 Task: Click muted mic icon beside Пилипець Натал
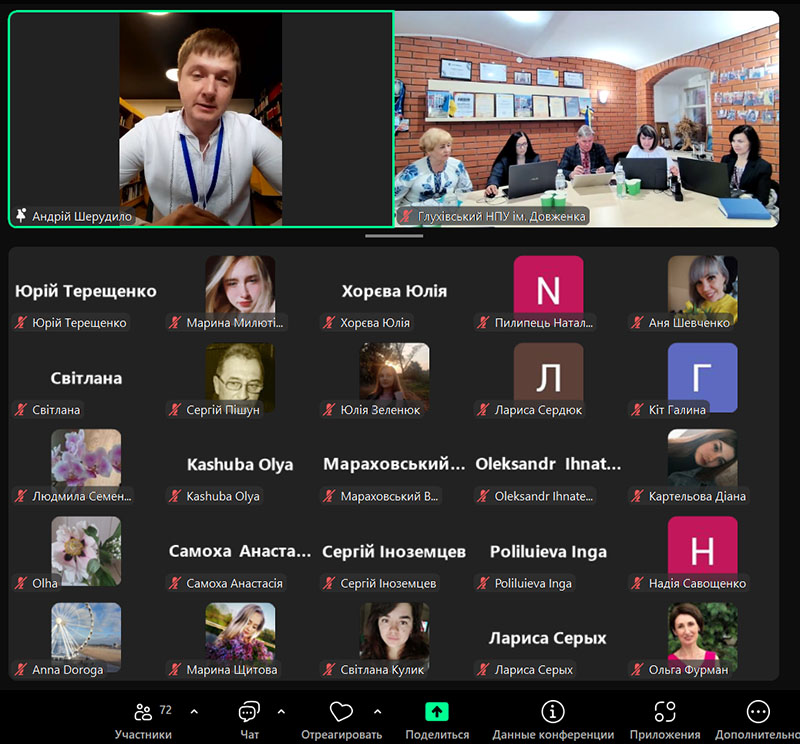click(483, 323)
